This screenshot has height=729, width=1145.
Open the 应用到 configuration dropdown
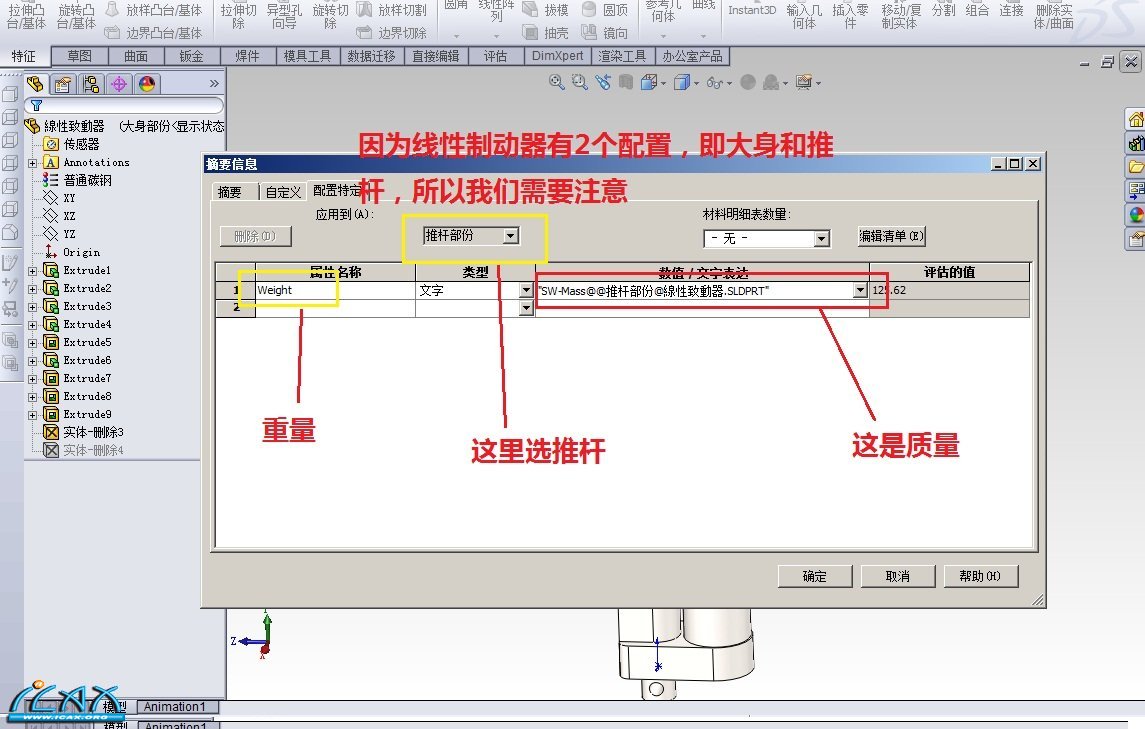511,236
